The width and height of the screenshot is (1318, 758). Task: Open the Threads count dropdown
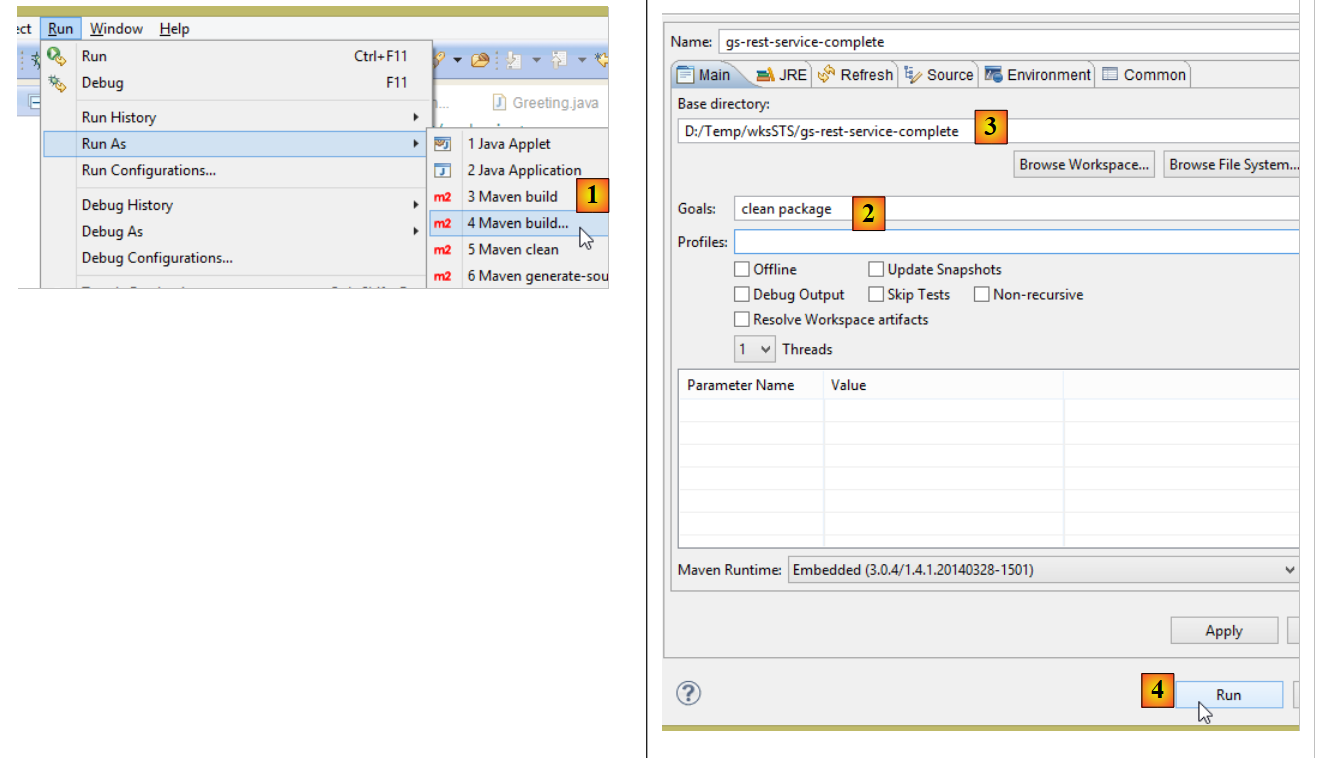[755, 349]
